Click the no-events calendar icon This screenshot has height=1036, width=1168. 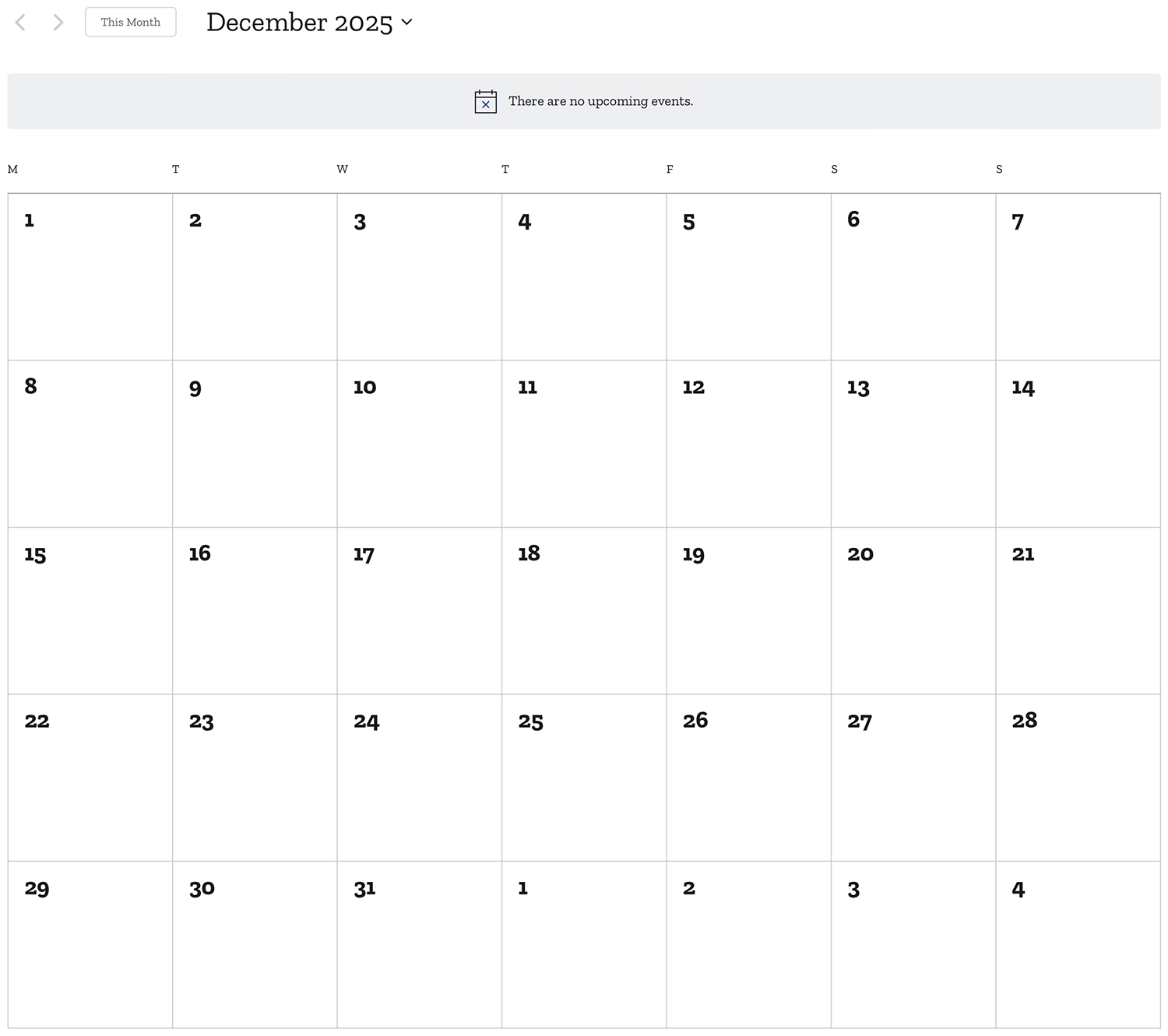point(485,101)
